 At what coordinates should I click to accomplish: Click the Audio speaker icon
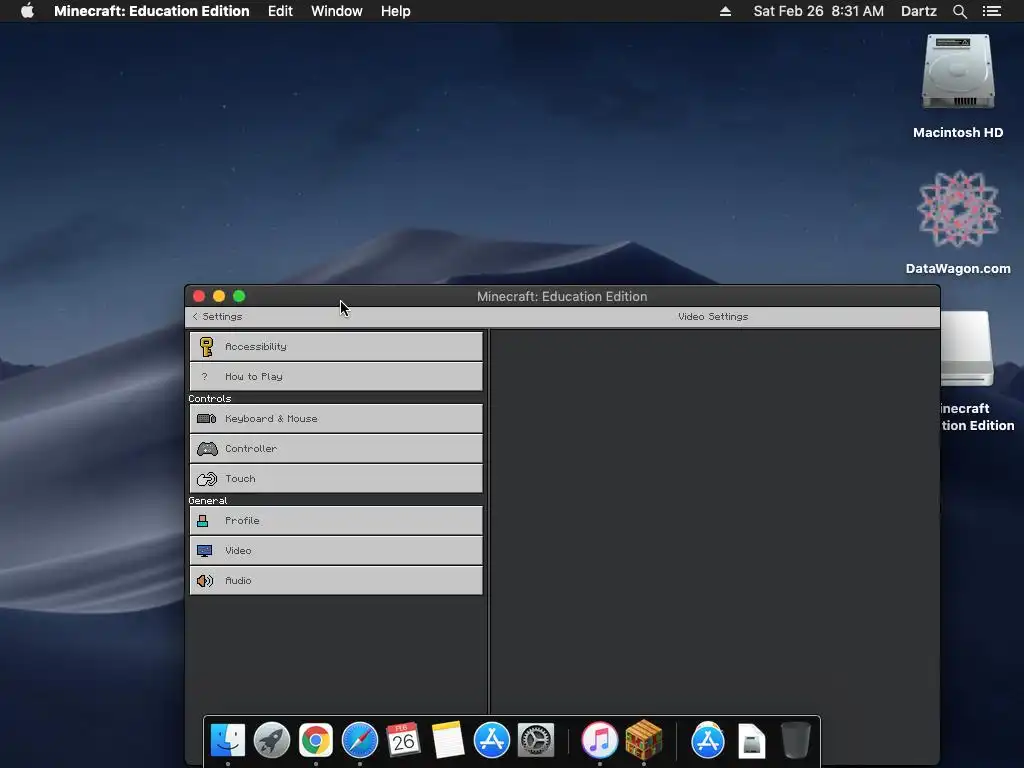coord(205,581)
